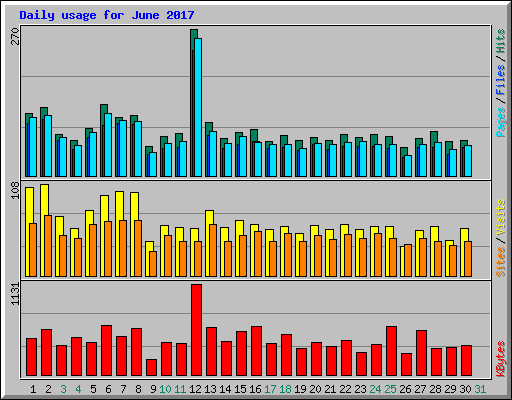Viewport: 512px width, 400px height.
Task: Select green weekend day label "3"
Action: (x=63, y=389)
